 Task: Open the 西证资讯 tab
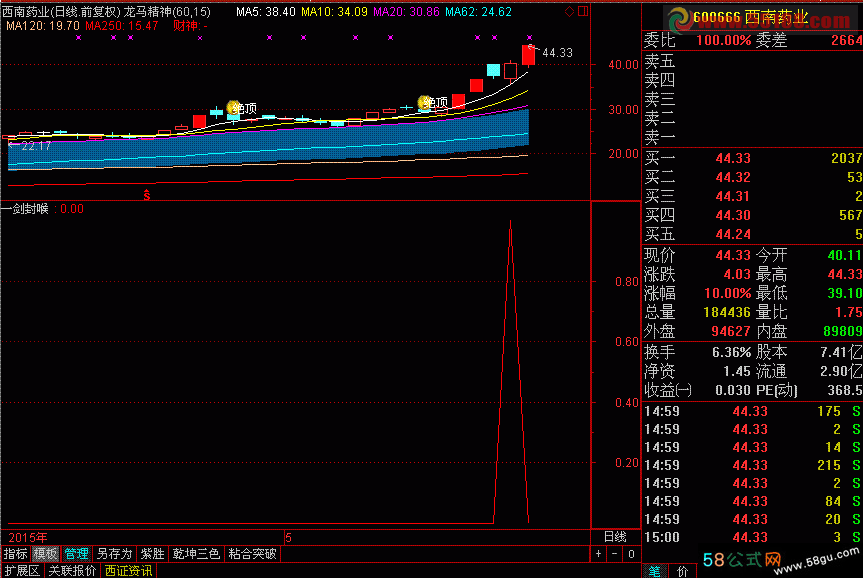[x=128, y=571]
